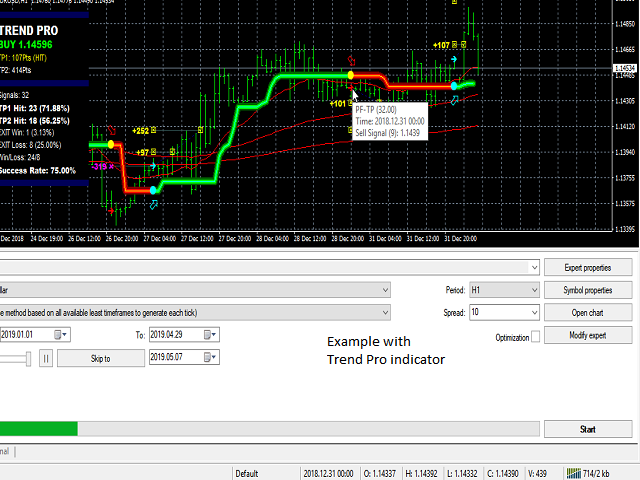
Task: Open Expert properties
Action: coord(588,268)
